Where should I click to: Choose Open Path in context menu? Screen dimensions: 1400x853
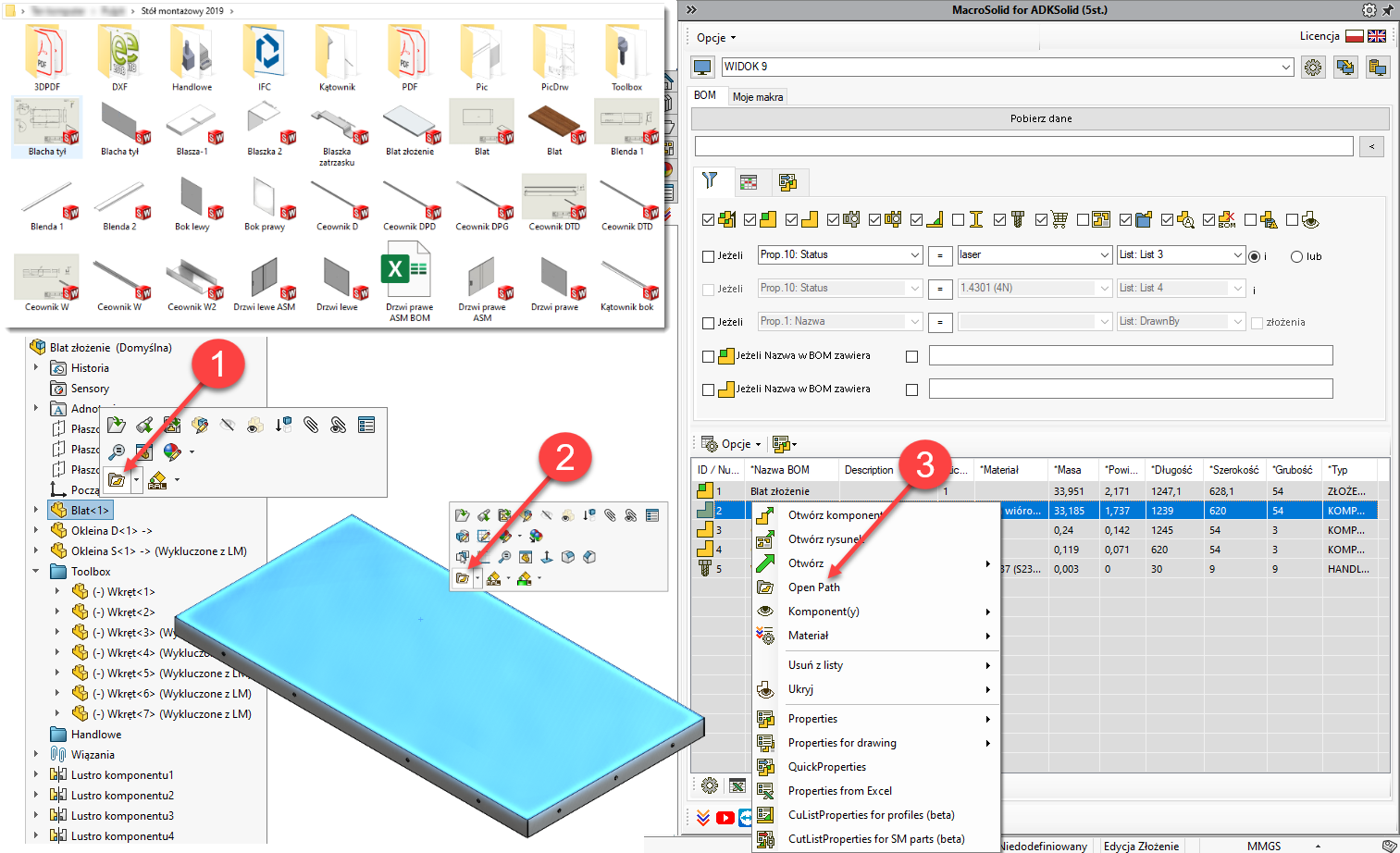[x=814, y=587]
